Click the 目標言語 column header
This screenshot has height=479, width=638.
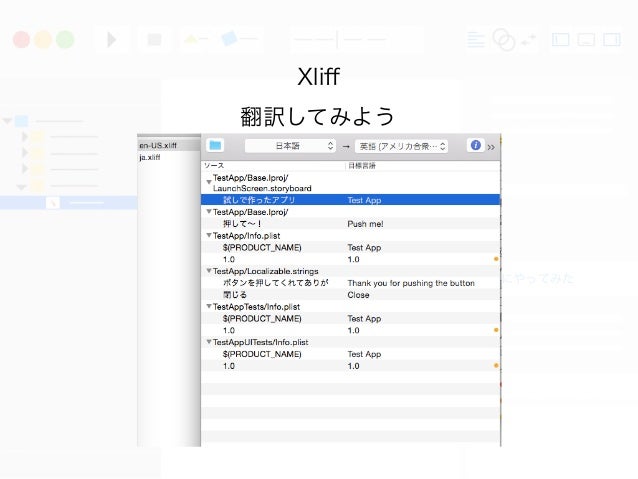click(362, 165)
